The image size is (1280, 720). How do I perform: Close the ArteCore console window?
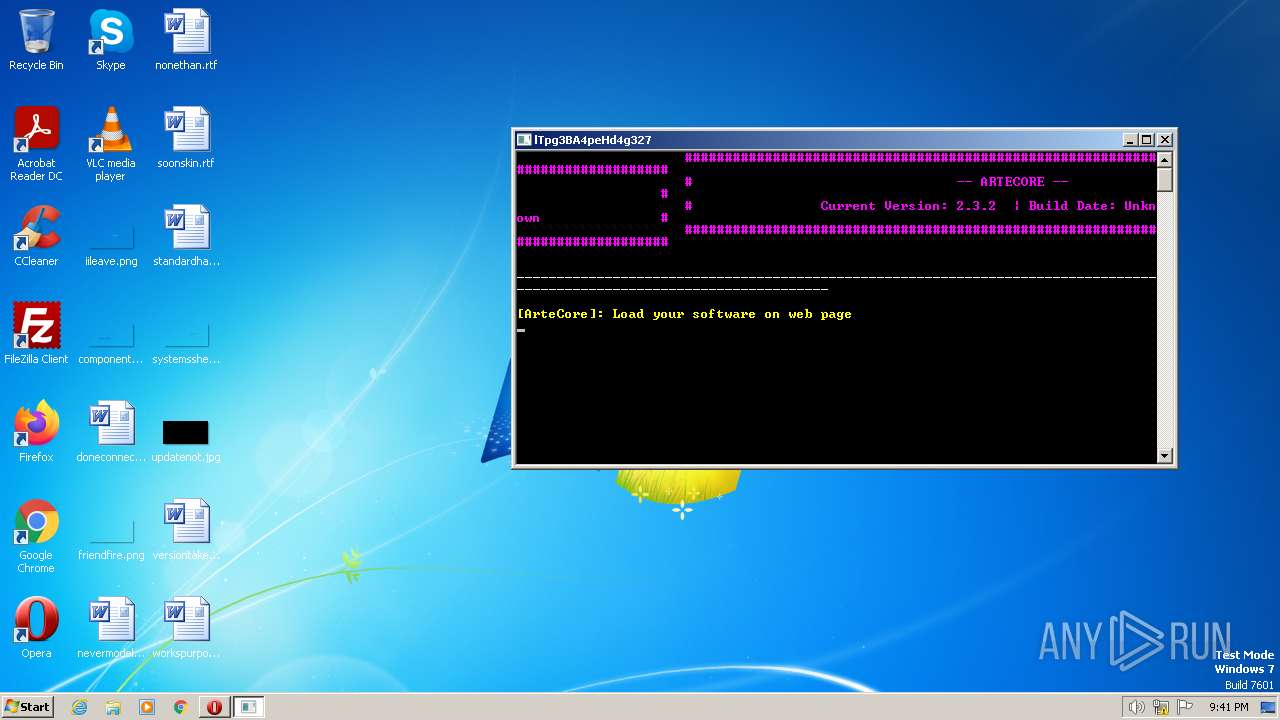[x=1164, y=140]
